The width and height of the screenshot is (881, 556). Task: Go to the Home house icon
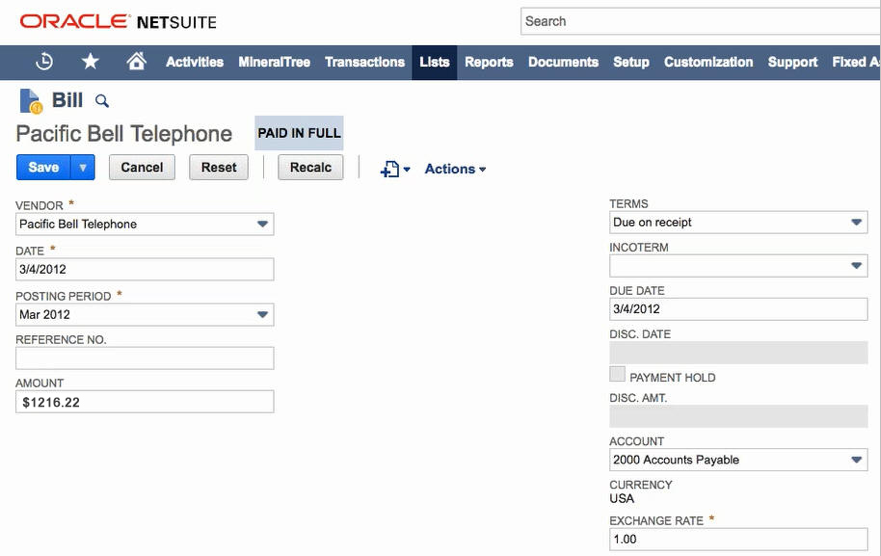coord(136,61)
